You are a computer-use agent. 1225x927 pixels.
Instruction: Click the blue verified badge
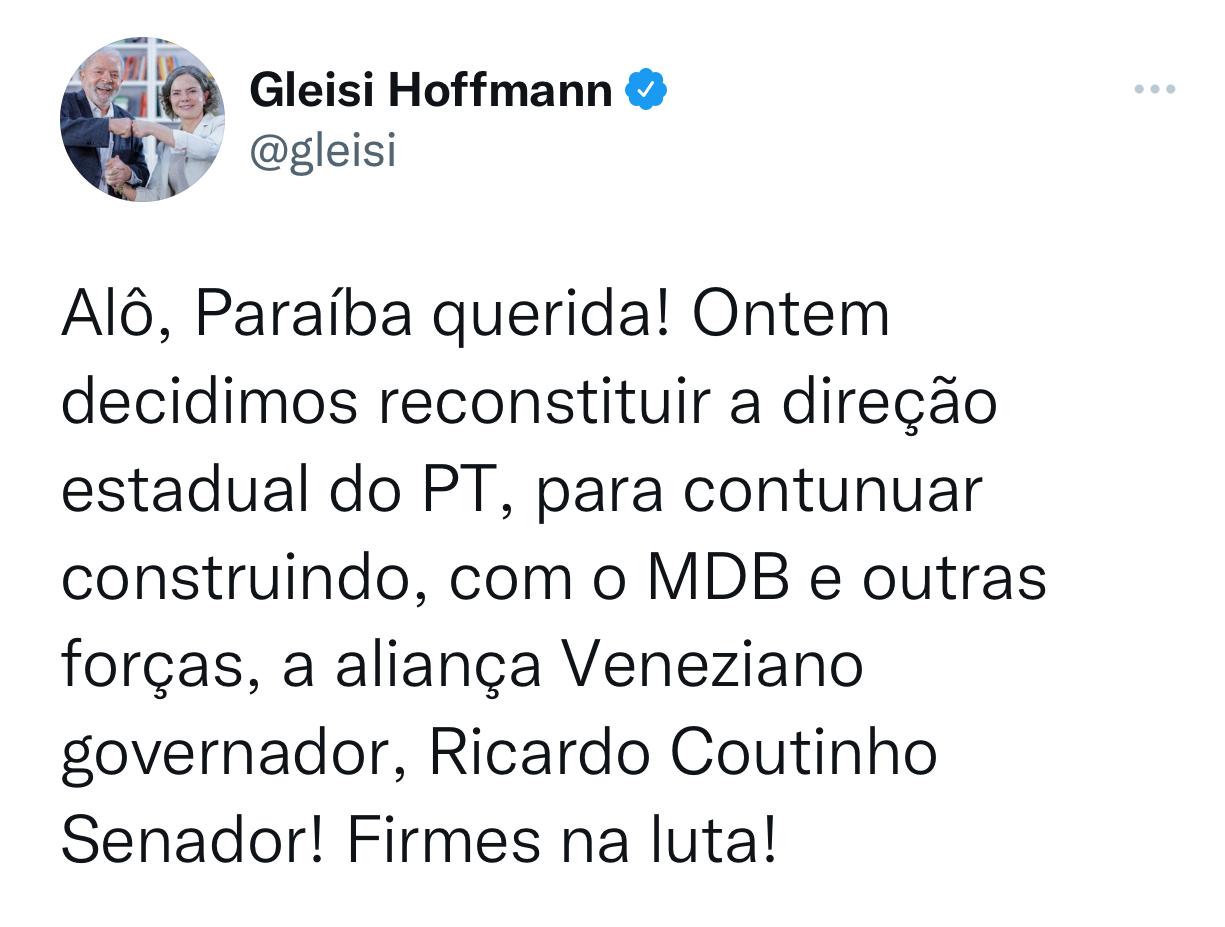coord(646,90)
